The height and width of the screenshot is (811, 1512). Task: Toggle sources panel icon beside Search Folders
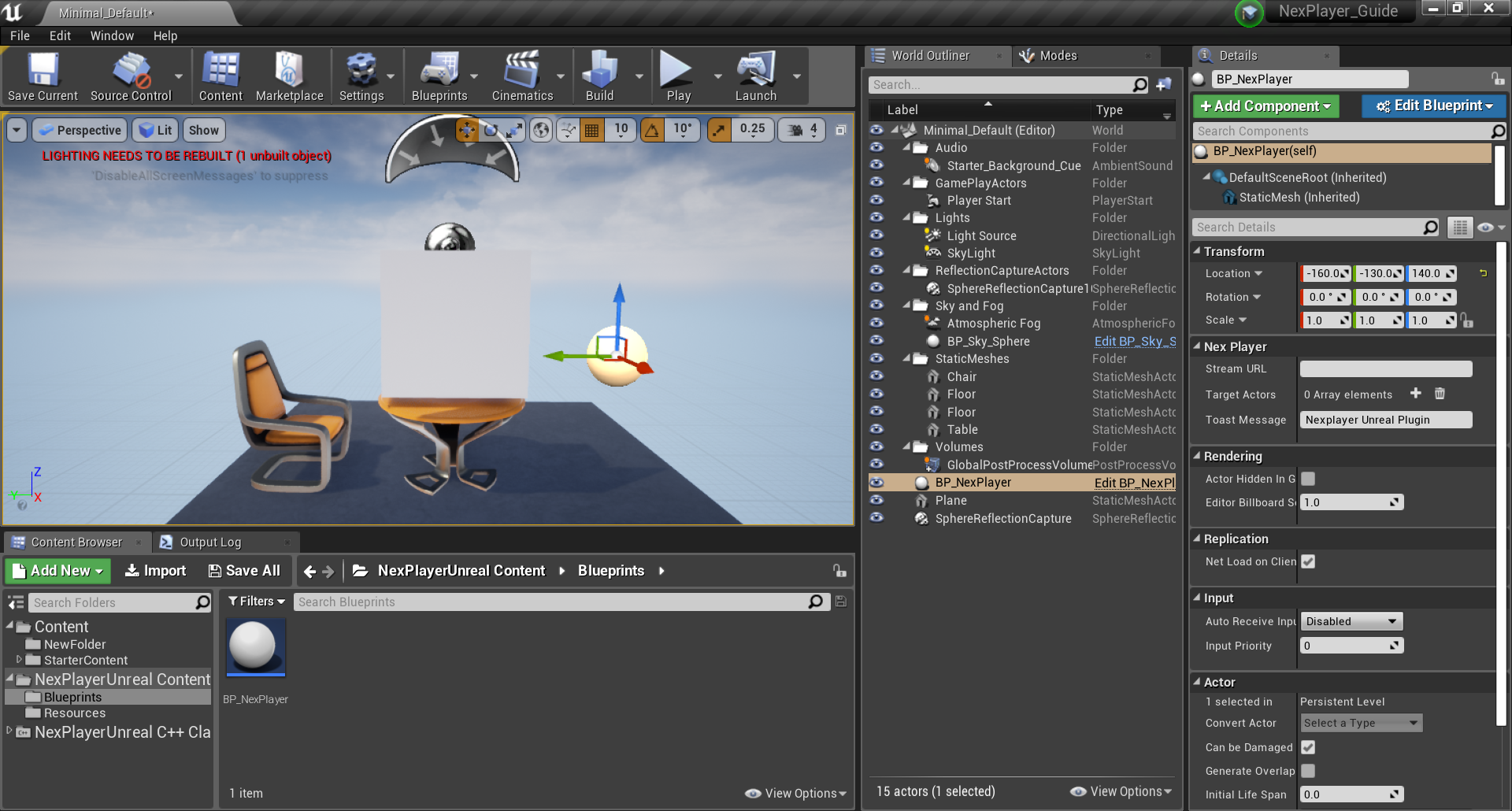click(x=16, y=602)
